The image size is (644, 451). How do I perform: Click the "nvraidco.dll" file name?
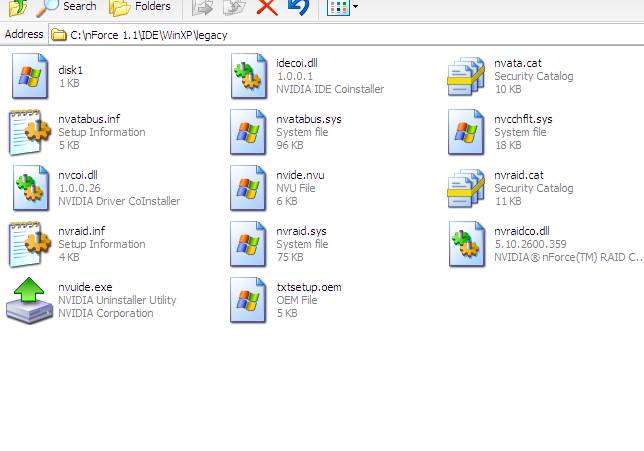click(522, 231)
